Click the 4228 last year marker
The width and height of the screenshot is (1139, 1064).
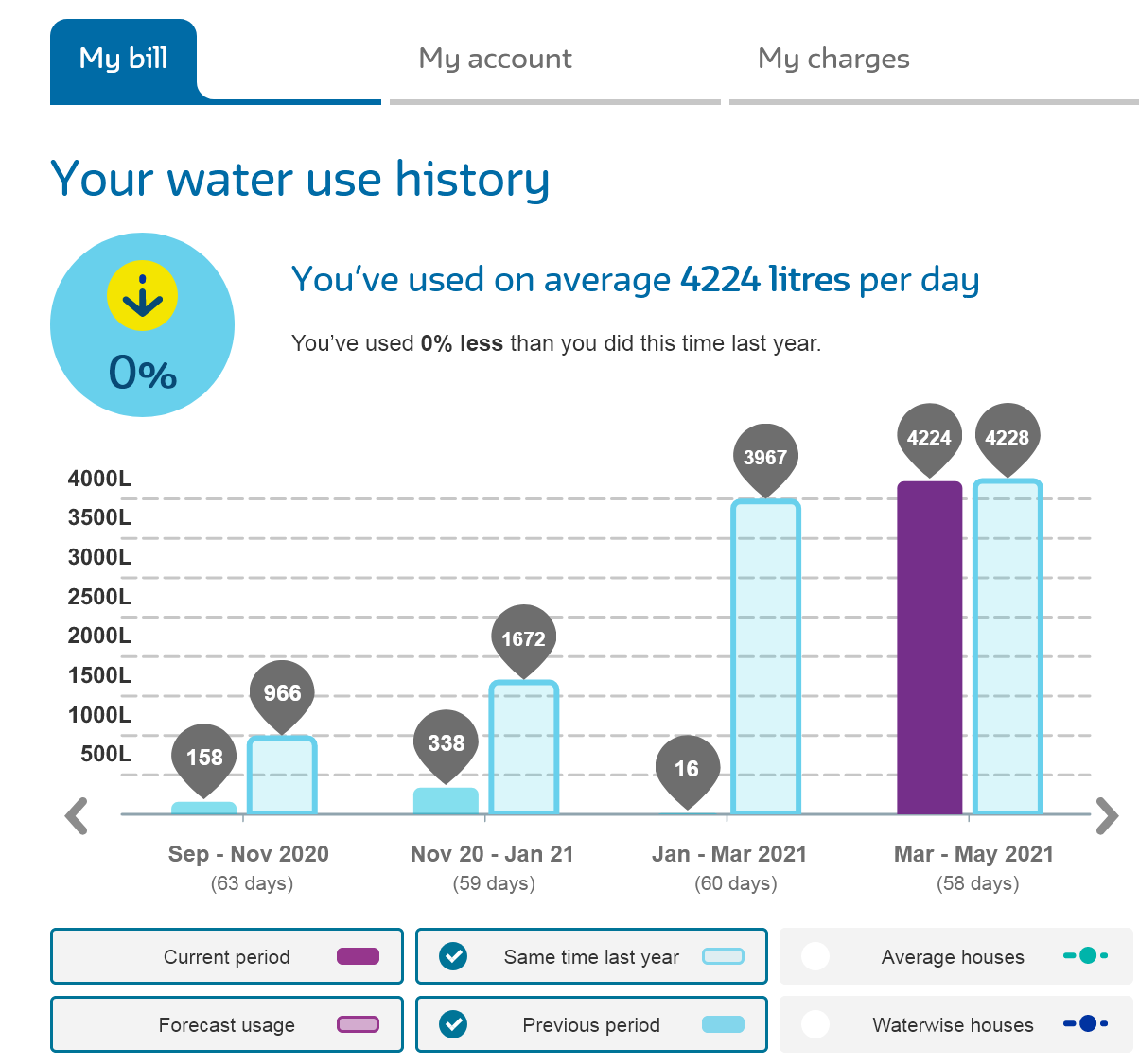[x=1007, y=438]
